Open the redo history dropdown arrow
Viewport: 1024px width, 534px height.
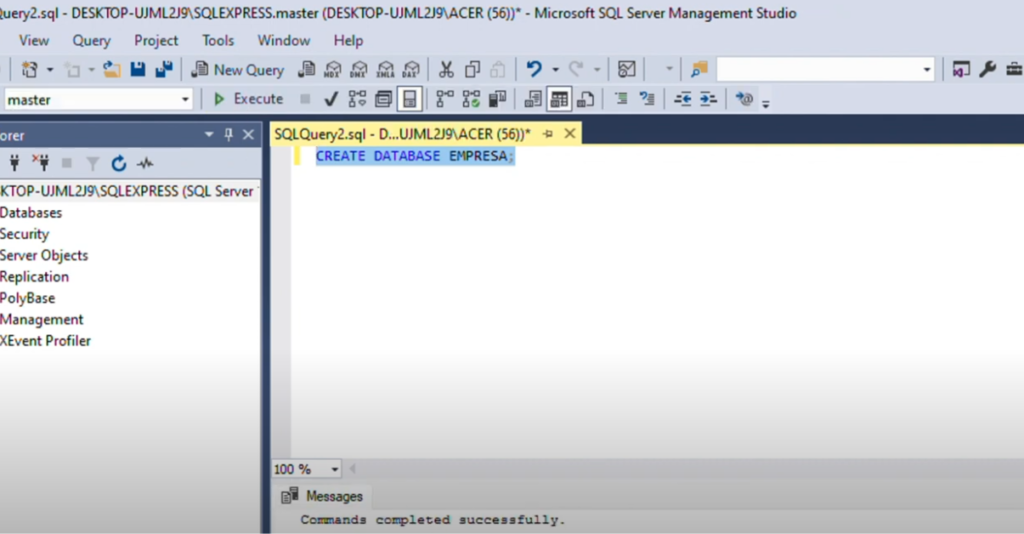pyautogui.click(x=597, y=69)
